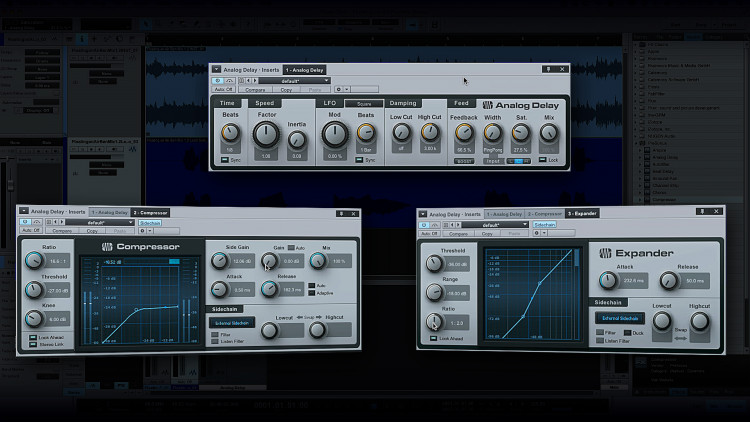
Task: Go to previous preset in Analog Delay window
Action: [x=248, y=81]
